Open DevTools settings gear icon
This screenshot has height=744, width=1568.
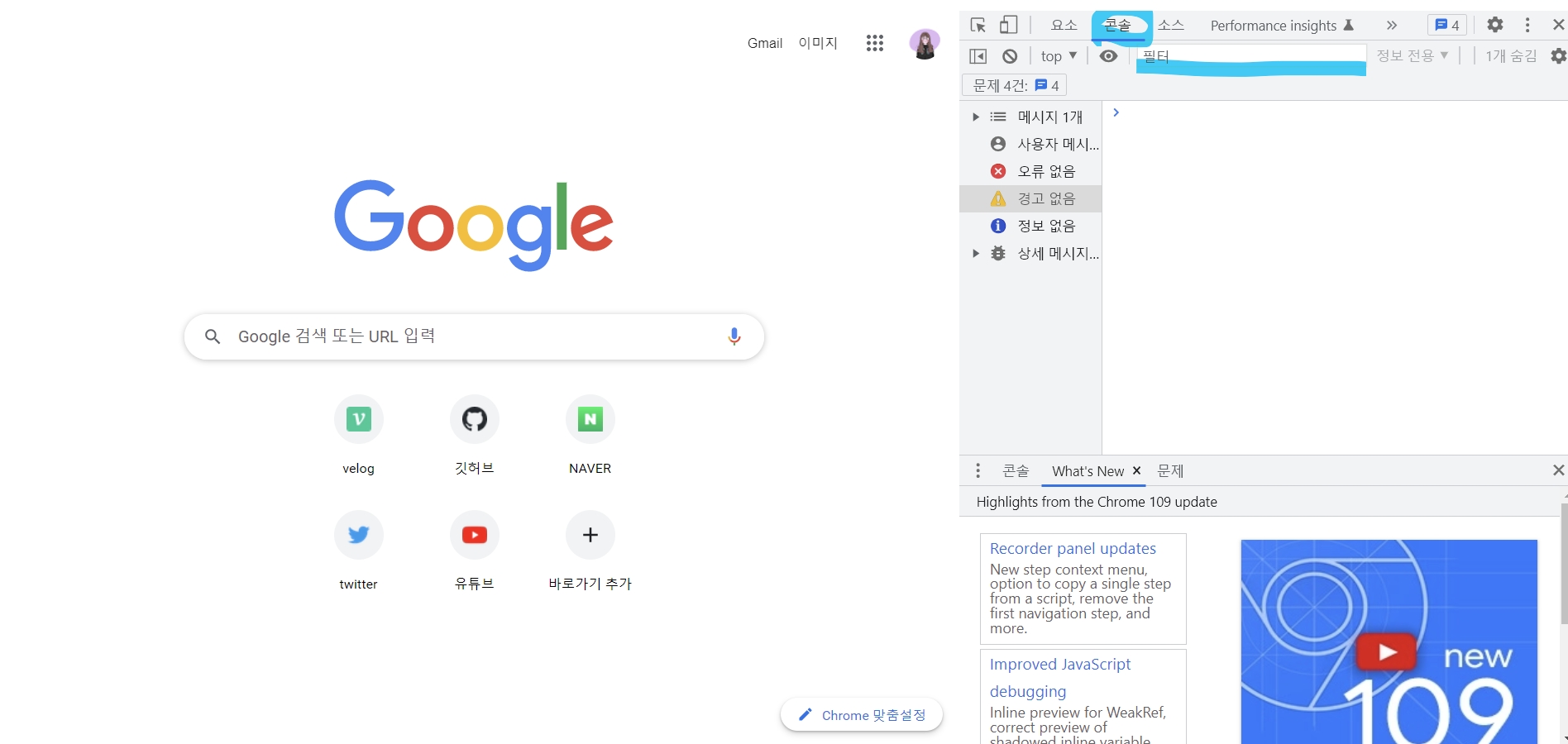click(x=1494, y=25)
